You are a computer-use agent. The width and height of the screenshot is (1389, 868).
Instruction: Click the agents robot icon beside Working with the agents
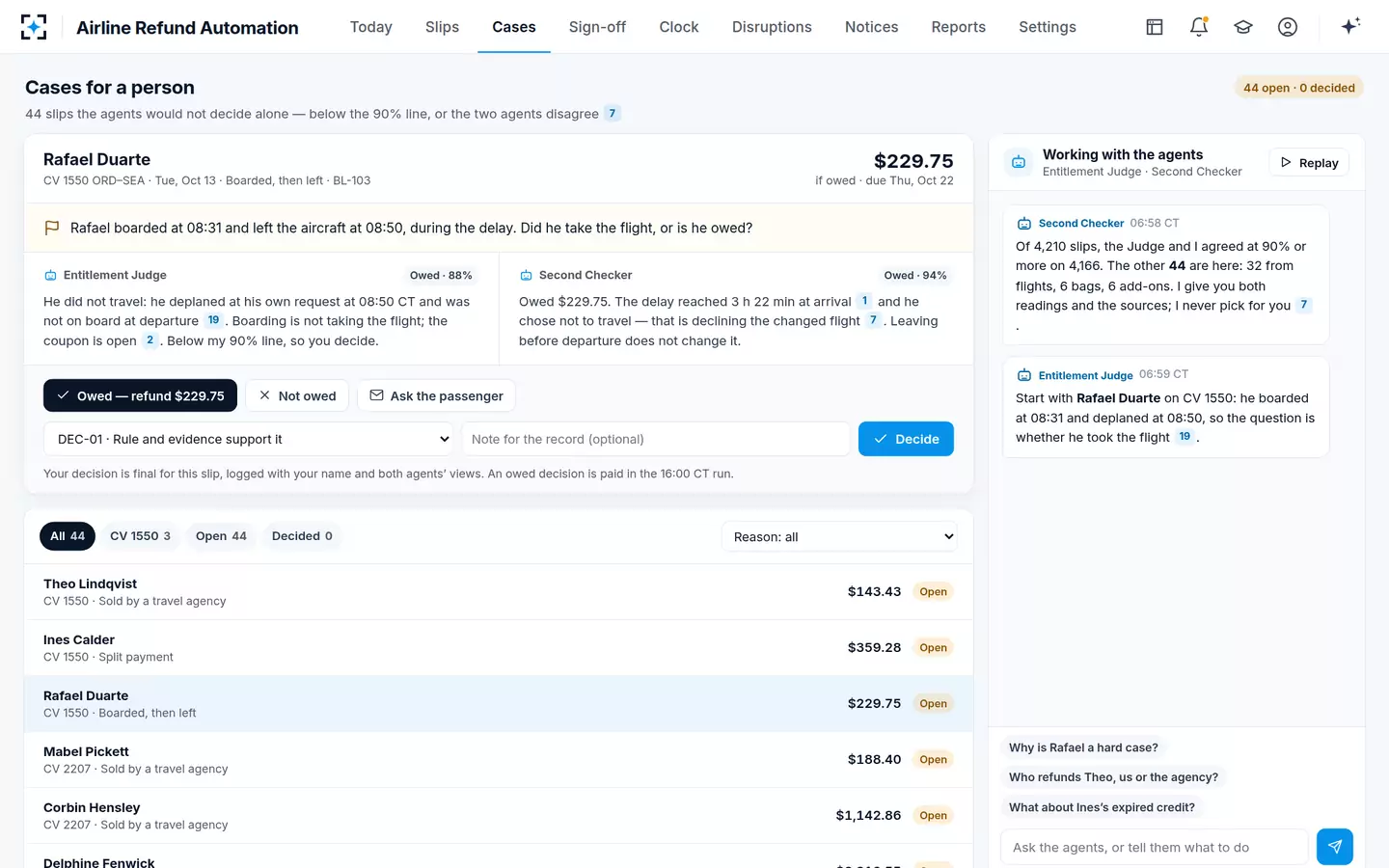click(1019, 162)
